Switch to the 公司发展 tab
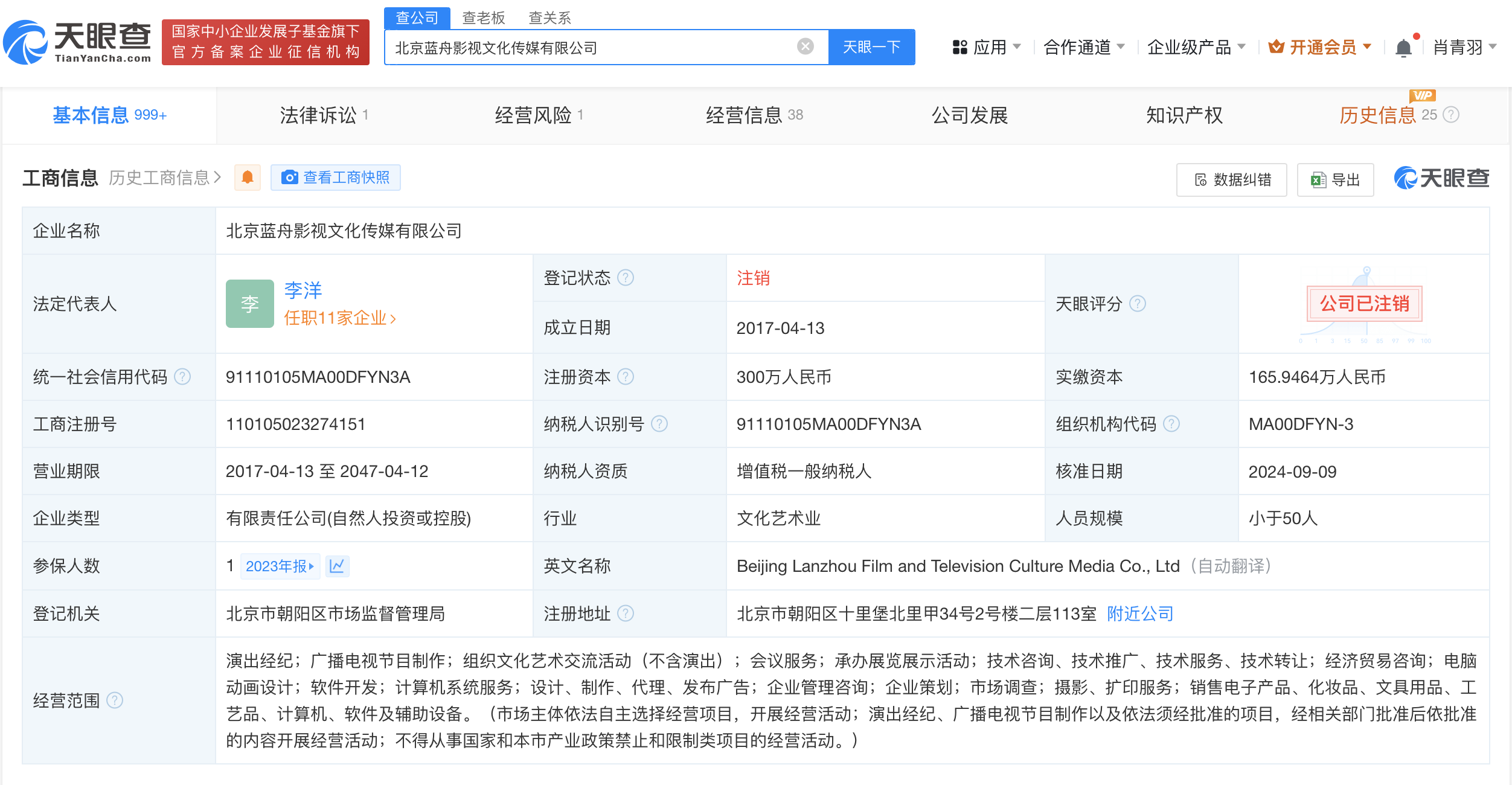This screenshot has width=1512, height=785. click(970, 115)
